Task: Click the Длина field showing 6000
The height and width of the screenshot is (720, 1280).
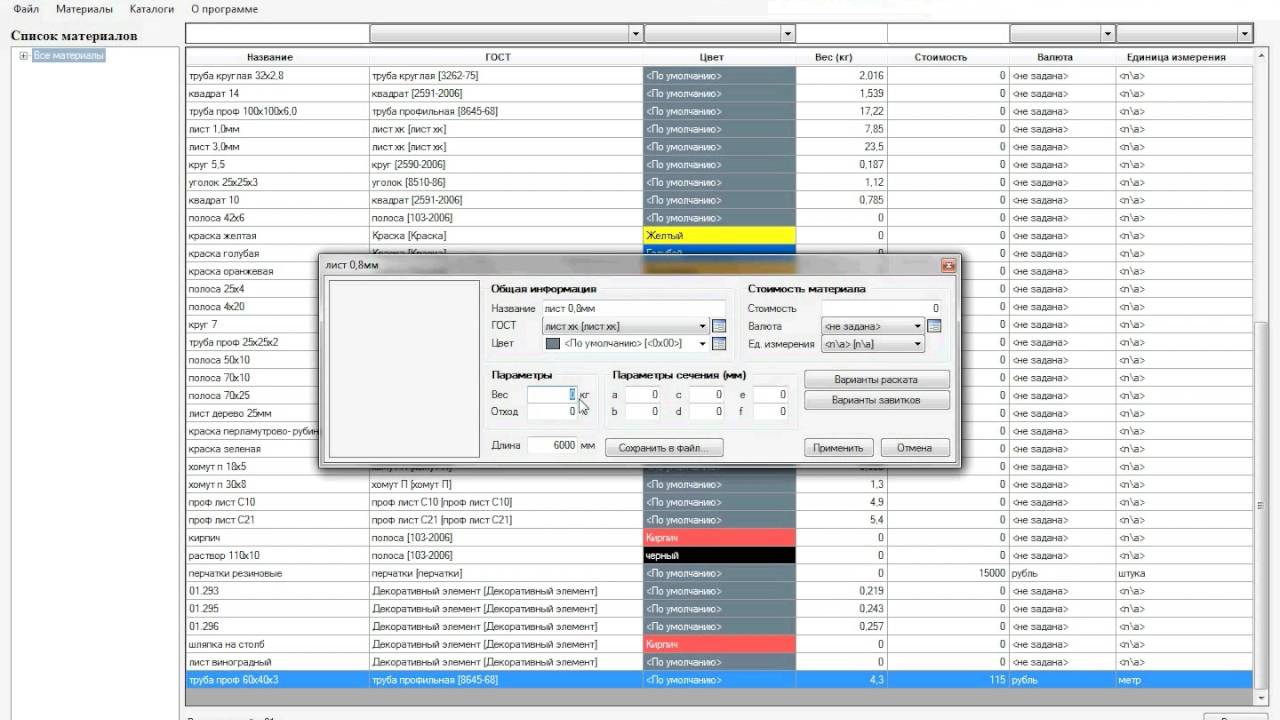Action: [552, 445]
